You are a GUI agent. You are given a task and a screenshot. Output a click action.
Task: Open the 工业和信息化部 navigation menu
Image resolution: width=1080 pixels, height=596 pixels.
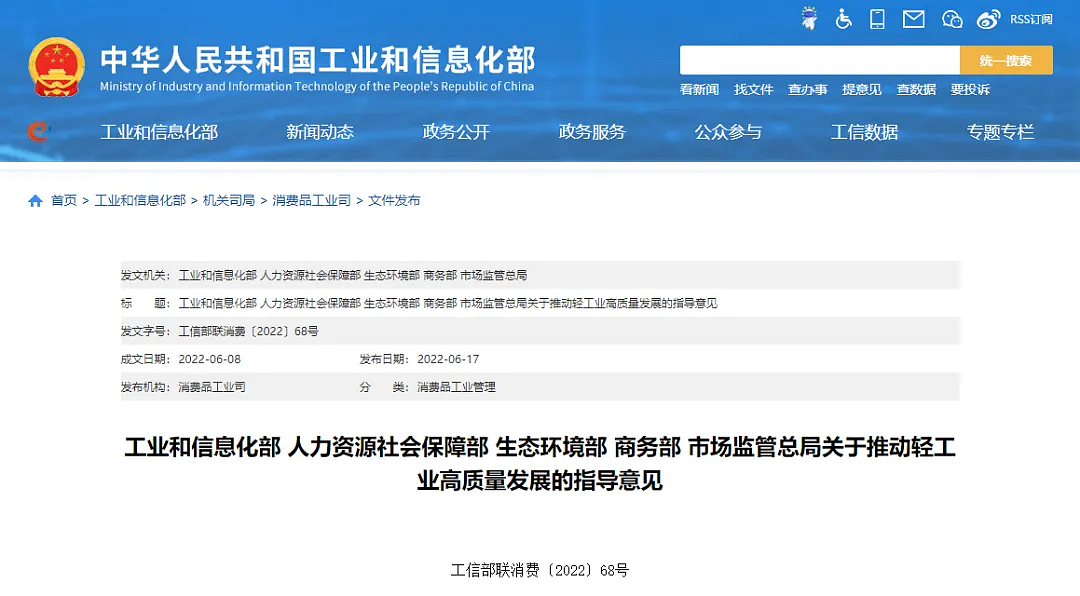(159, 132)
